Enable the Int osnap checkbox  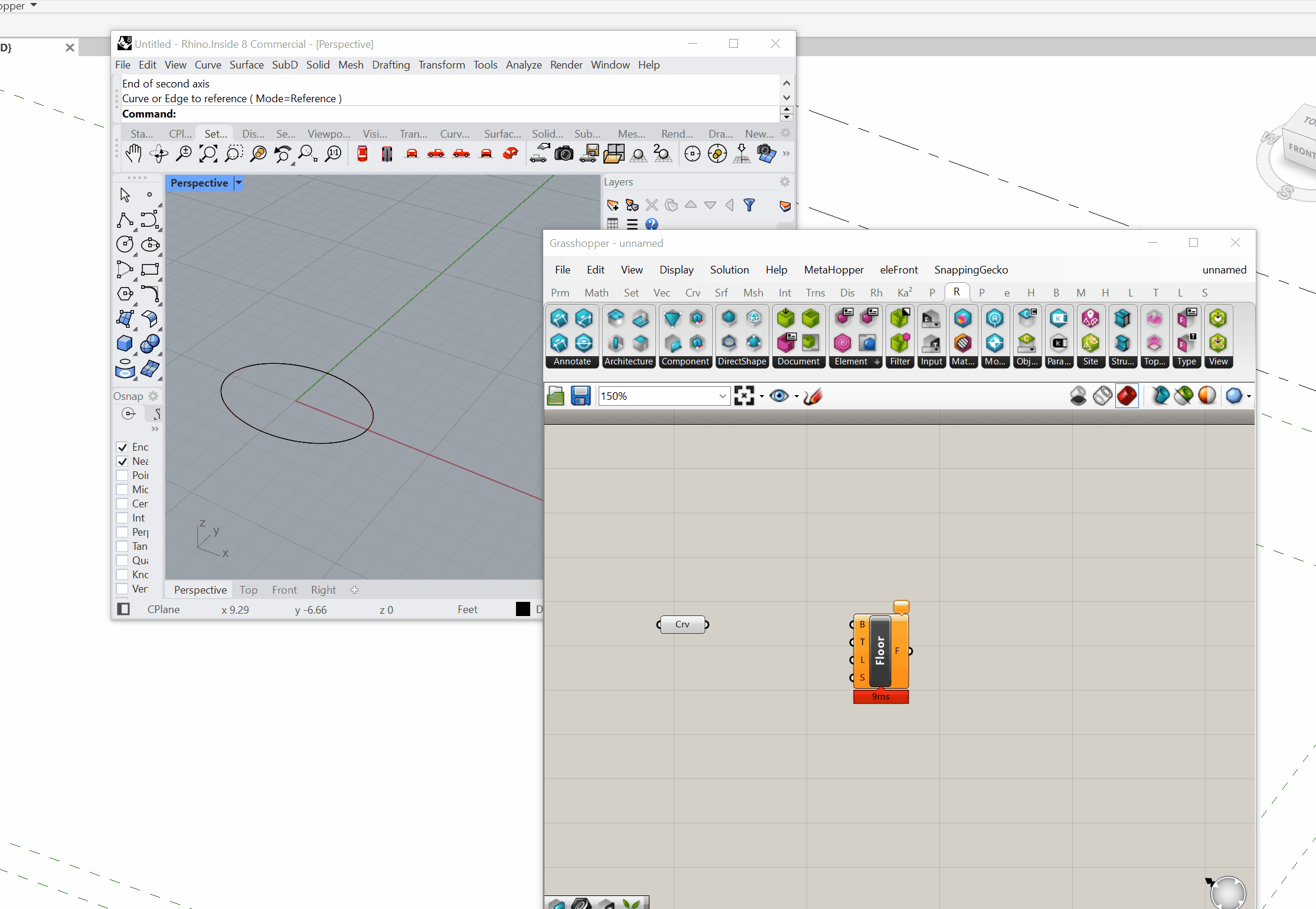pyautogui.click(x=123, y=518)
